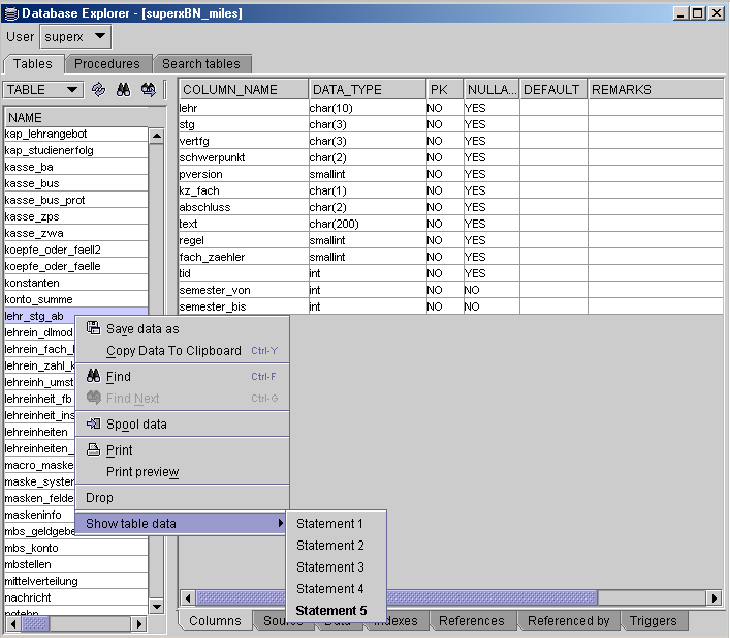This screenshot has width=730, height=638.
Task: Choose Copy Data To Clipboard
Action: pos(182,350)
